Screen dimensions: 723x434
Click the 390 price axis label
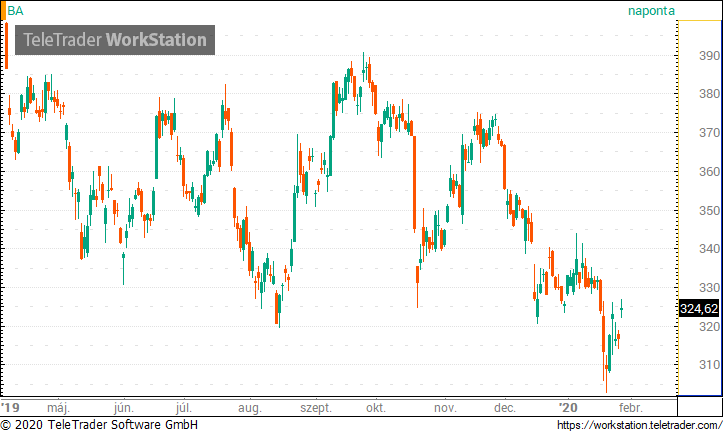point(709,55)
